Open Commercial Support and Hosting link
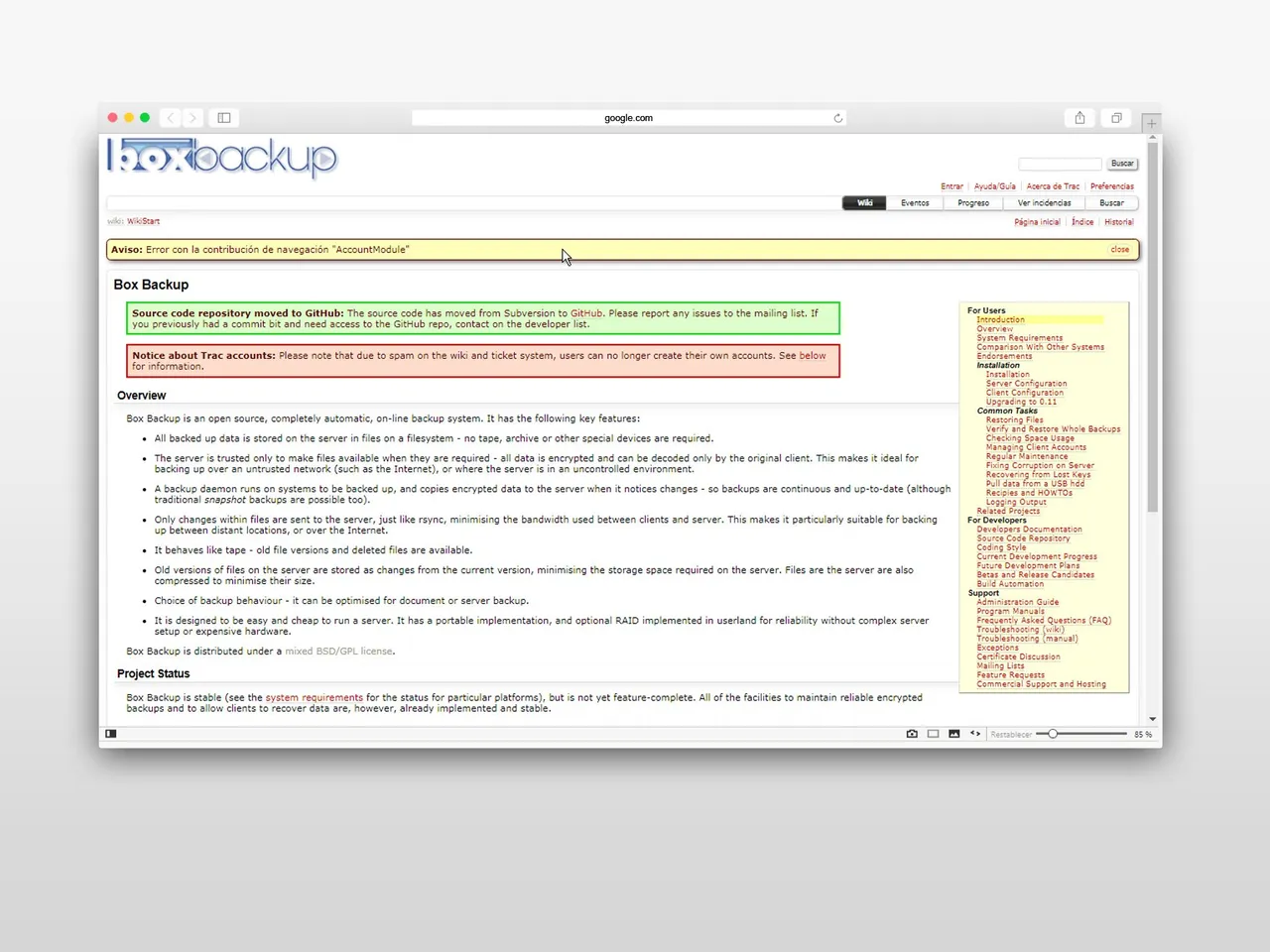 pos(1041,684)
